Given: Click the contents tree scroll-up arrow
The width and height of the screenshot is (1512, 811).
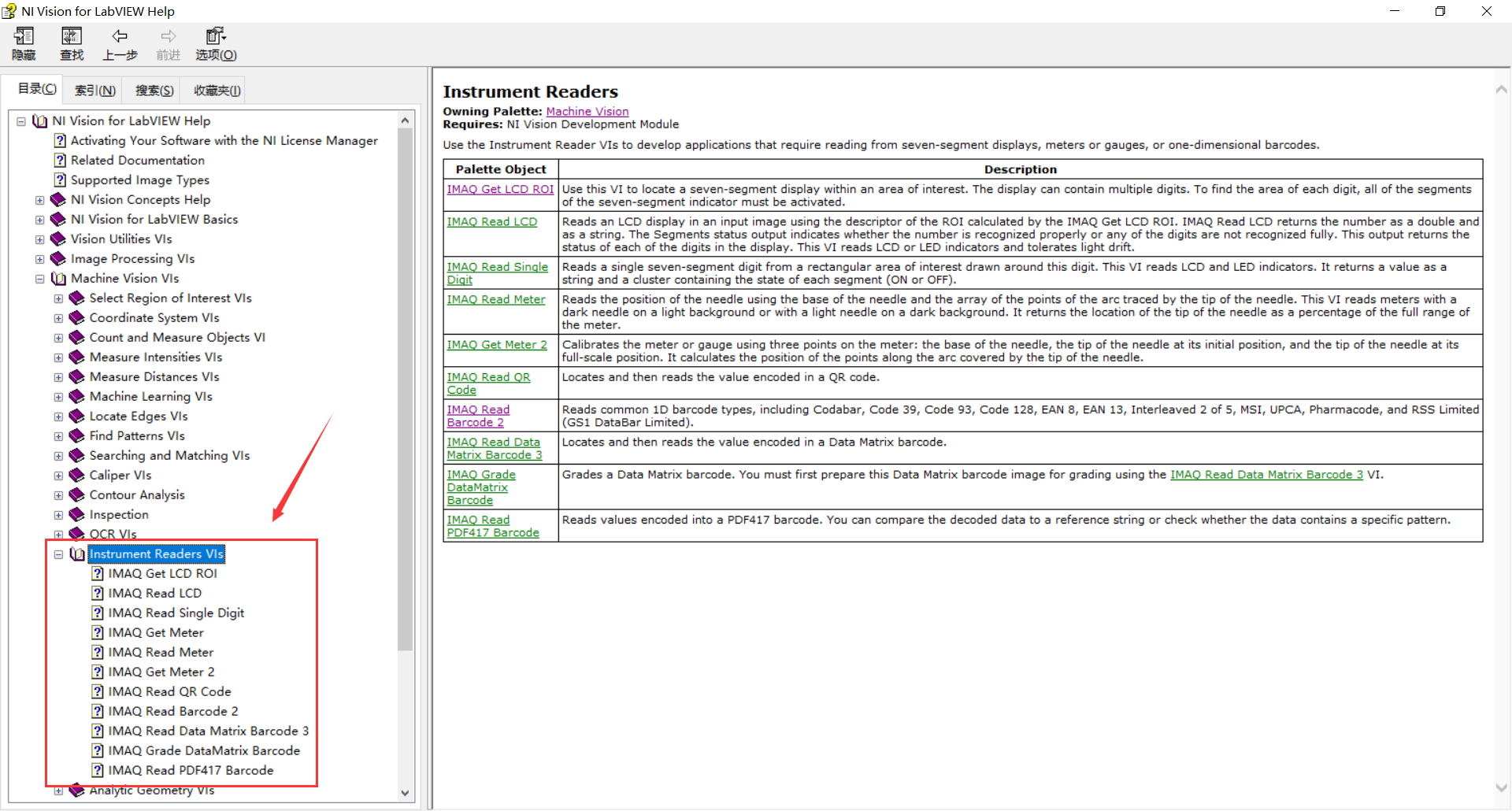Looking at the screenshot, I should [x=405, y=120].
